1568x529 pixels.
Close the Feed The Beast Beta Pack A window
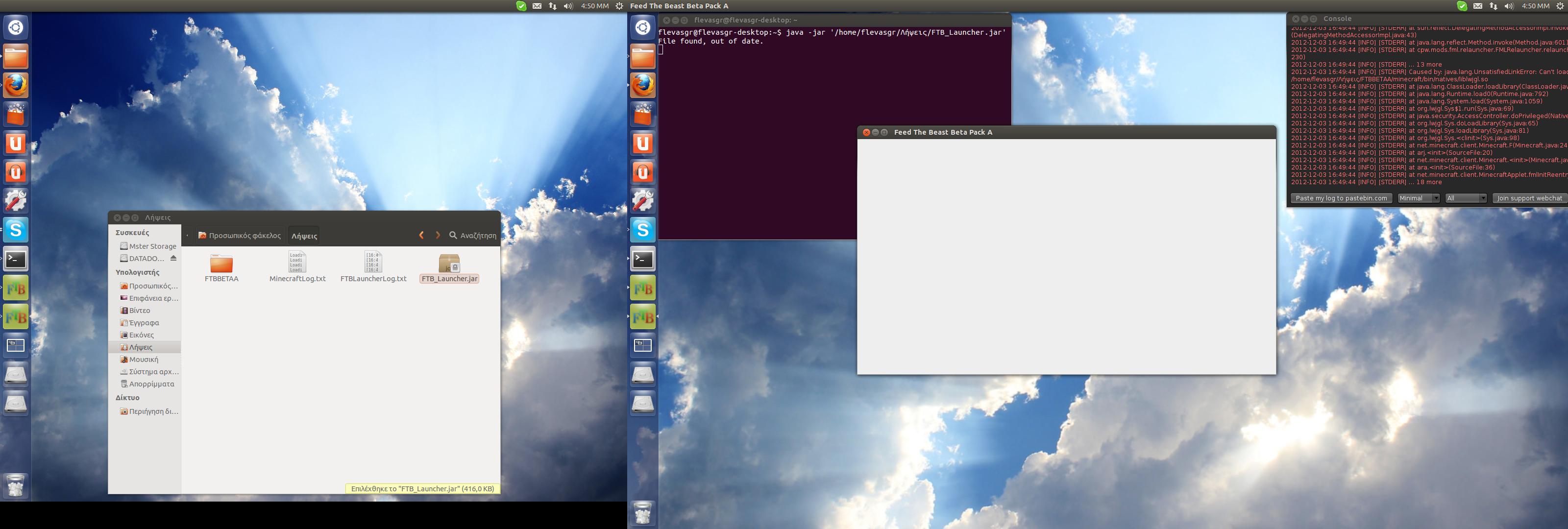(866, 132)
